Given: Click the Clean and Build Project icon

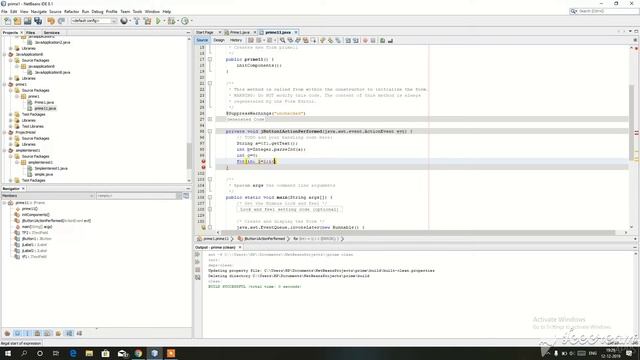Looking at the screenshot, I should pos(147,21).
